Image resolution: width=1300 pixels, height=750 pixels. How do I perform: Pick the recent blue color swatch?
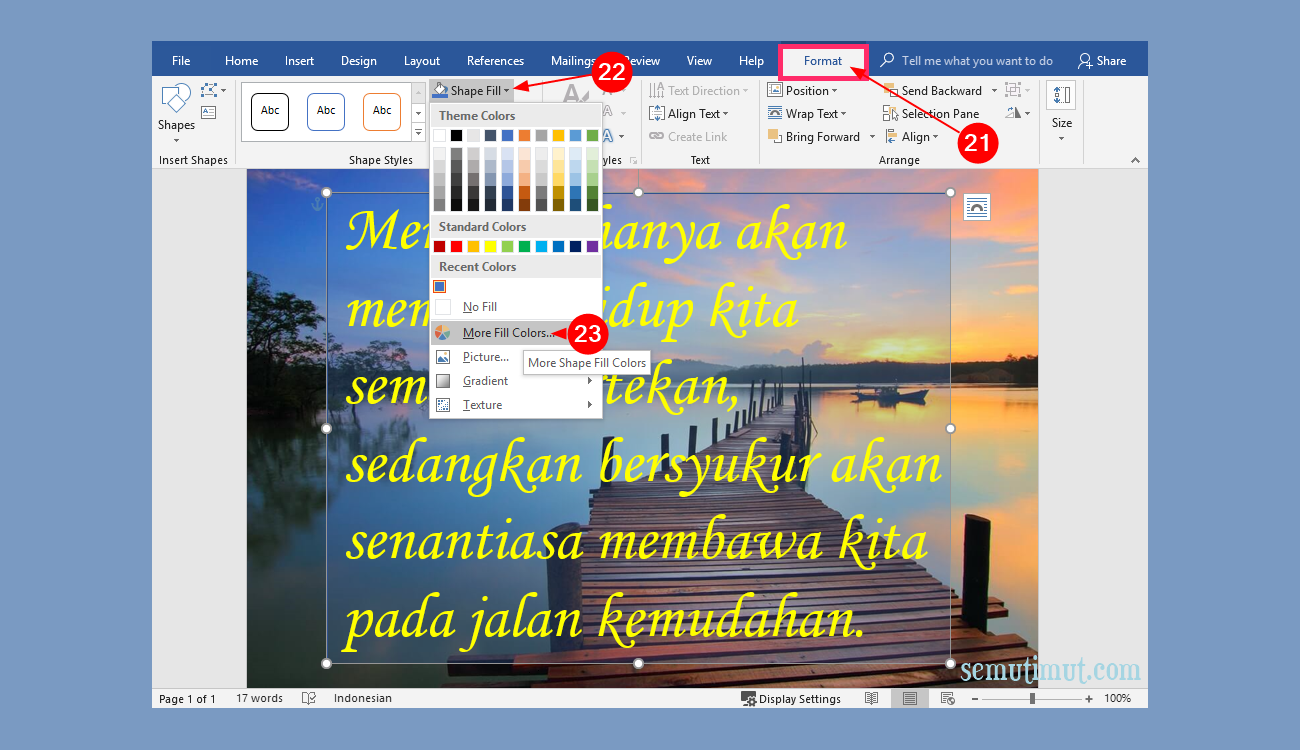point(439,286)
